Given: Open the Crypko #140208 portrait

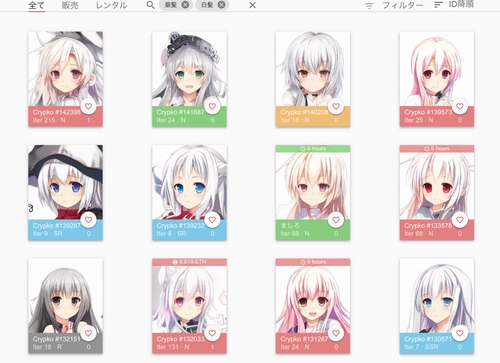Looking at the screenshot, I should [313, 69].
